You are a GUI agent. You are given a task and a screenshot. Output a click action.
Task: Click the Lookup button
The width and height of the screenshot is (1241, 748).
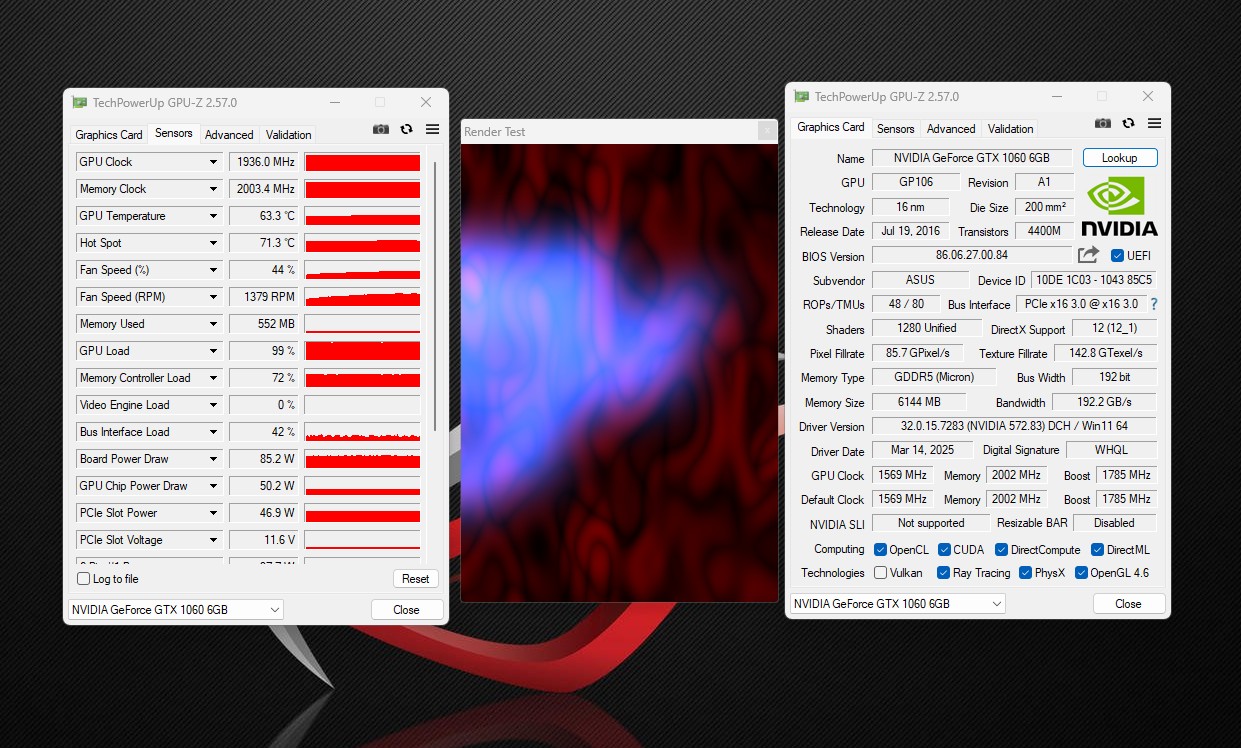(x=1120, y=158)
